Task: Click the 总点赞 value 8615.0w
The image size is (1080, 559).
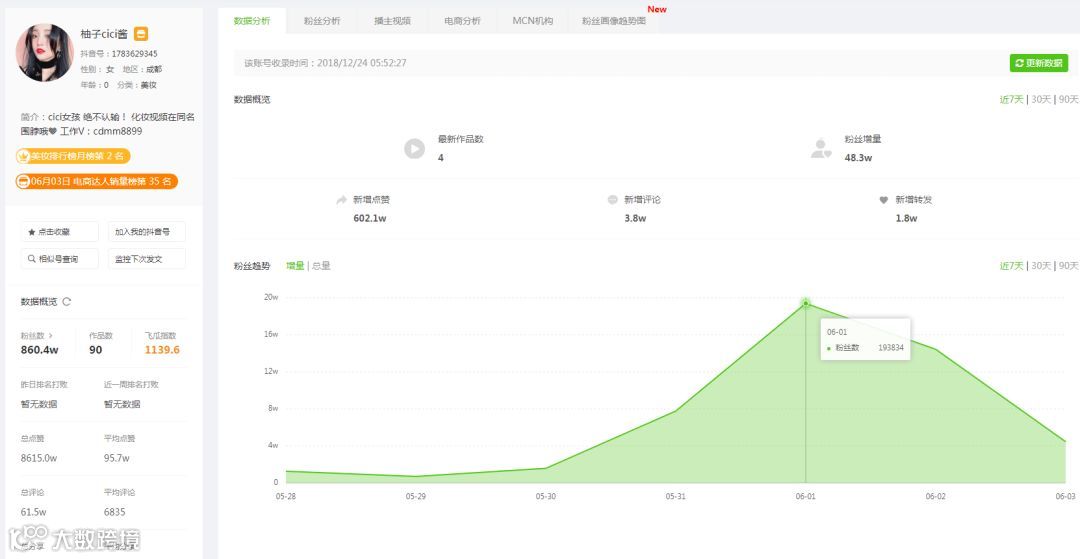Action: tap(39, 458)
